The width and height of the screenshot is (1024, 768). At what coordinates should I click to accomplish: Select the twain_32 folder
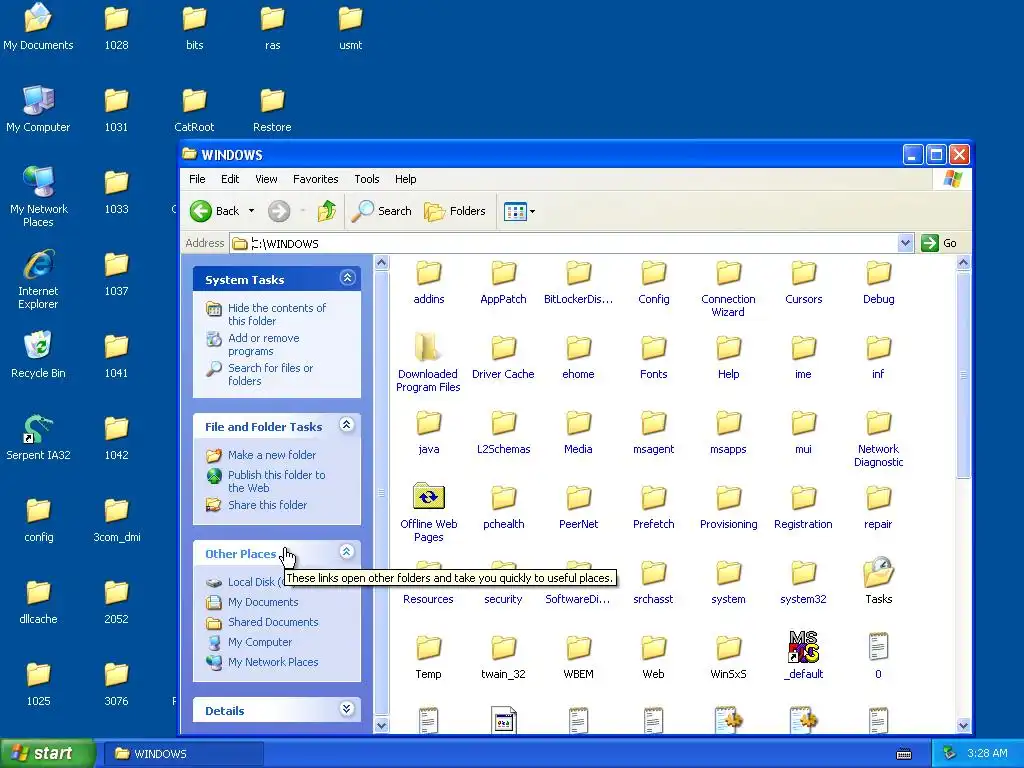504,658
